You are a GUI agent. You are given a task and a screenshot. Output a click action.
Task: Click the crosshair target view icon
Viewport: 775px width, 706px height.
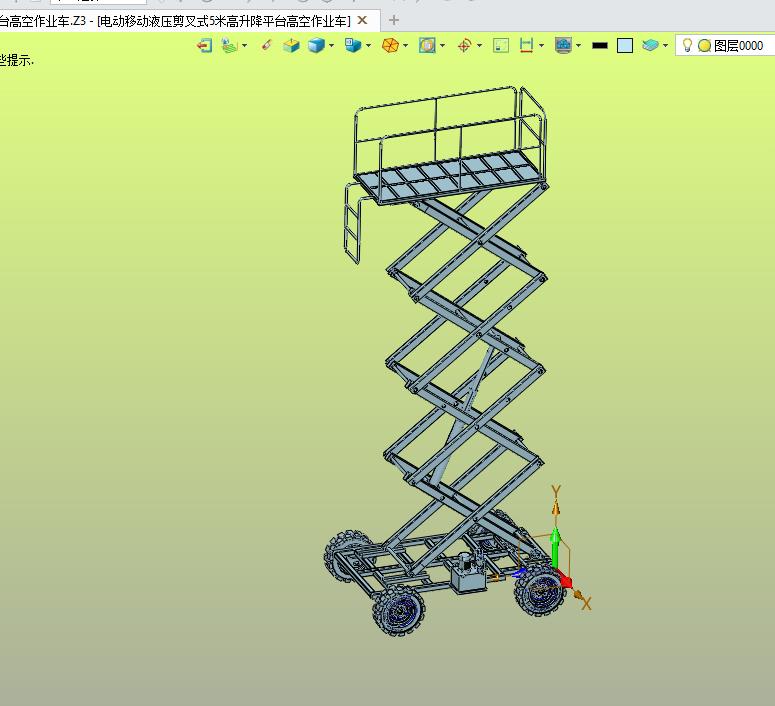(x=464, y=45)
